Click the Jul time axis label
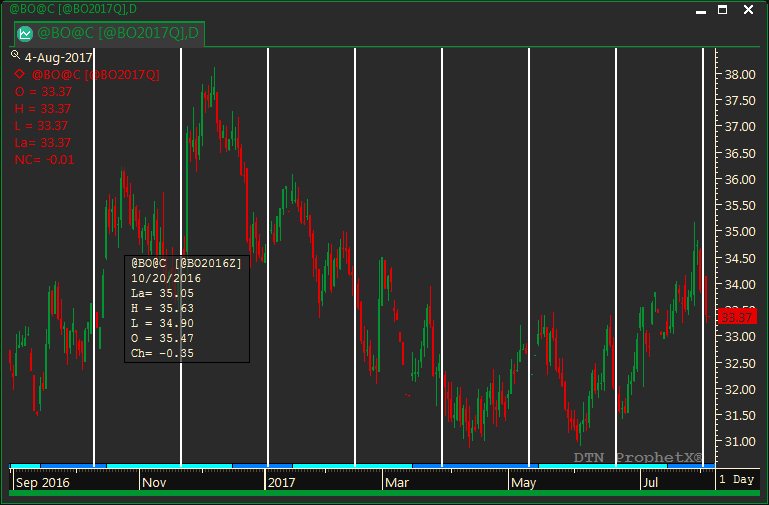769x505 pixels. pyautogui.click(x=650, y=482)
